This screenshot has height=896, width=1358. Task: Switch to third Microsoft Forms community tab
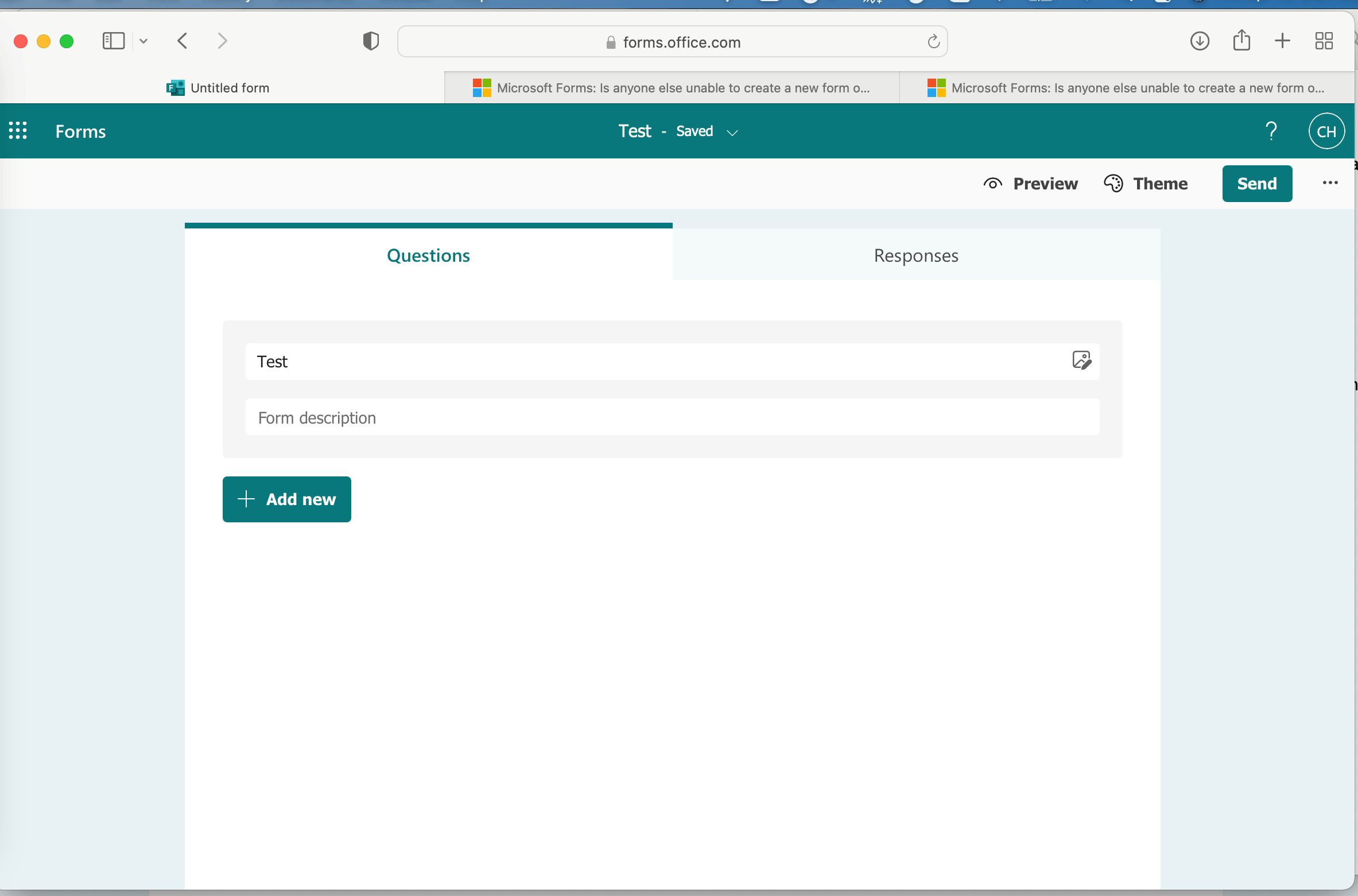click(x=1126, y=88)
